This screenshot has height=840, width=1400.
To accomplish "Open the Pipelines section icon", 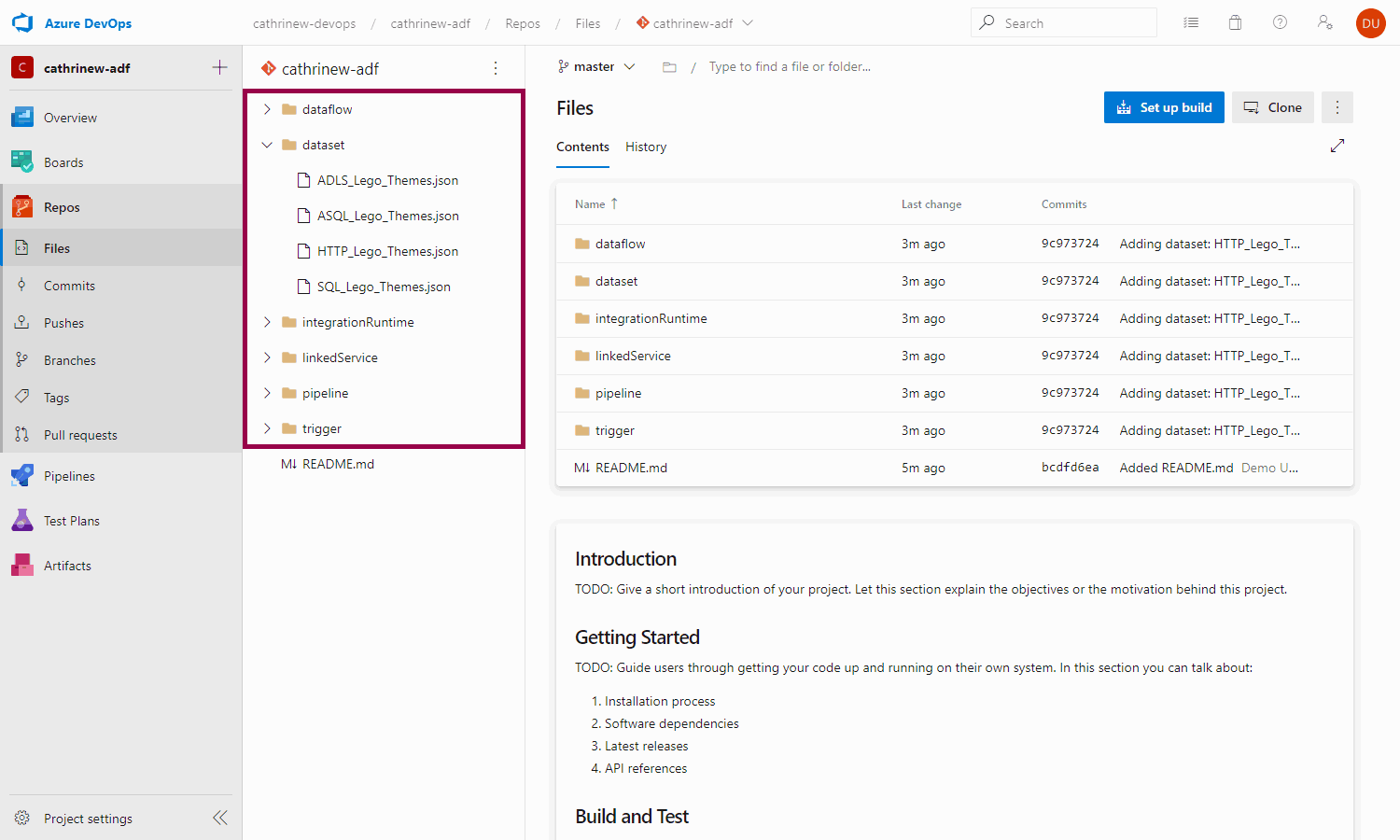I will [22, 476].
